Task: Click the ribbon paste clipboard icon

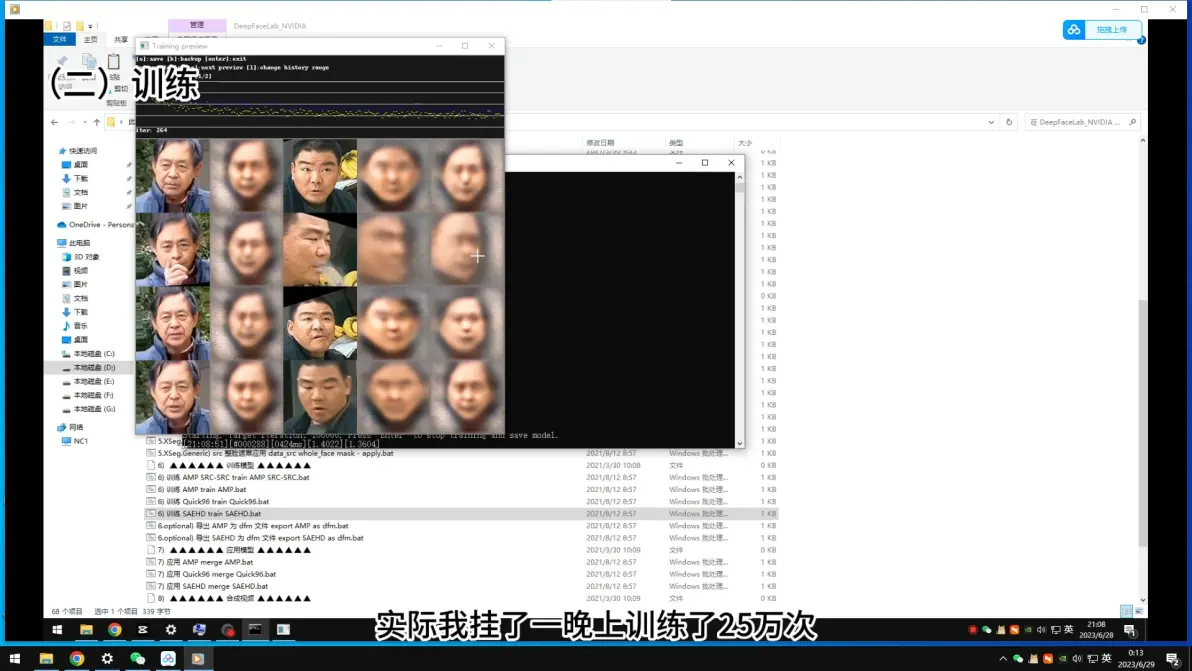Action: click(x=114, y=62)
